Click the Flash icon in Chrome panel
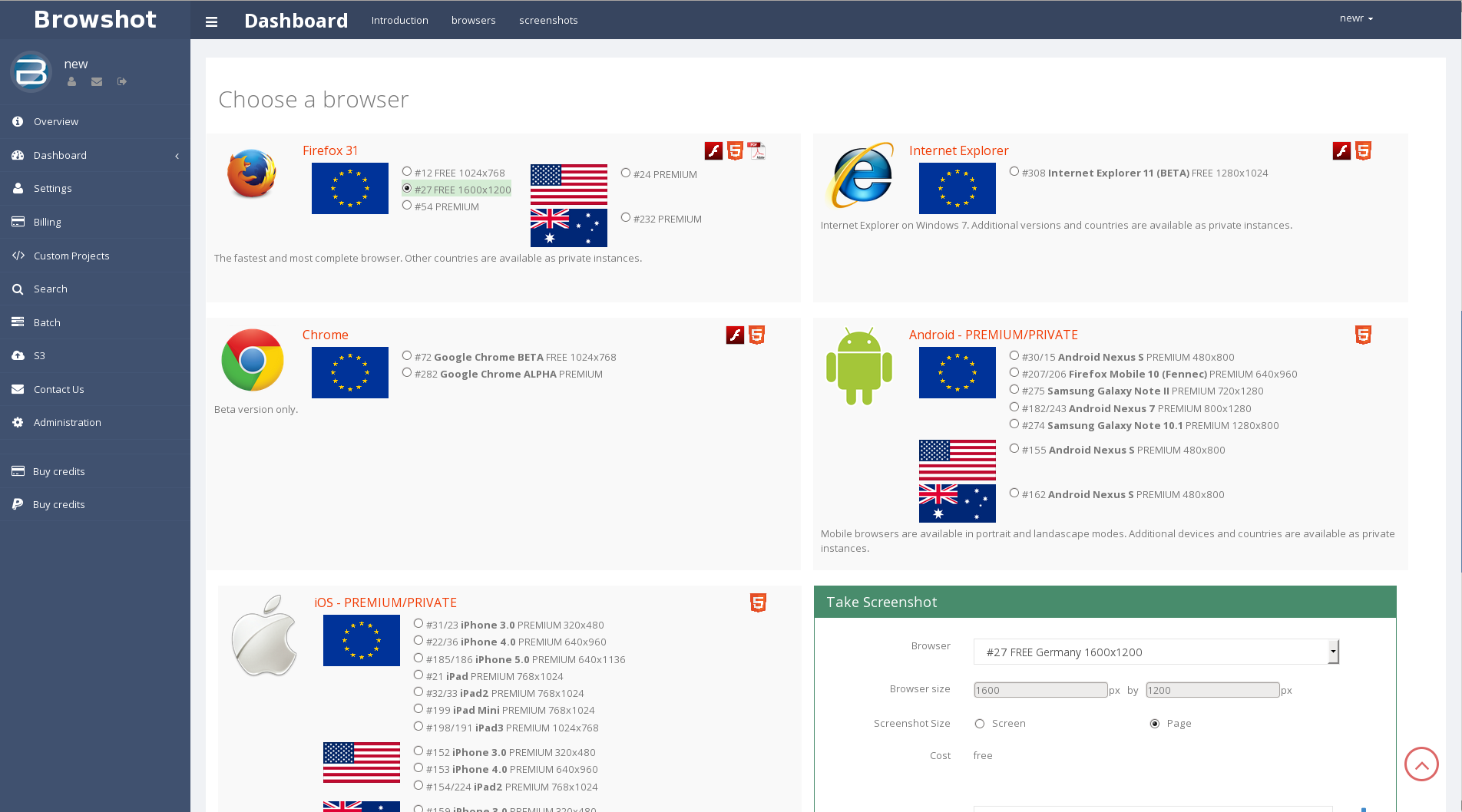The image size is (1462, 812). point(735,335)
